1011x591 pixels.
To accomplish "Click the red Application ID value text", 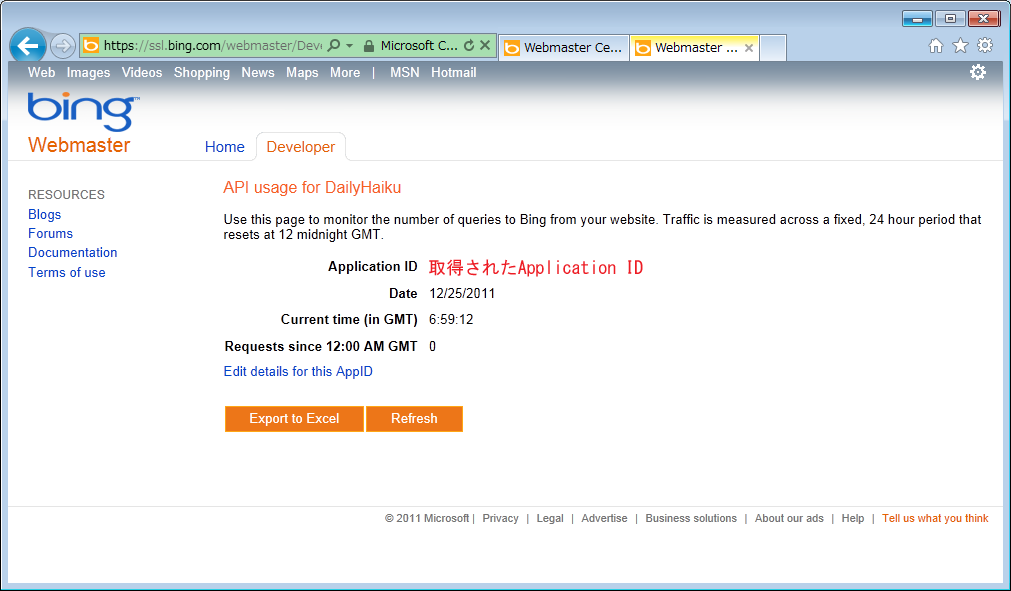I will pyautogui.click(x=536, y=267).
